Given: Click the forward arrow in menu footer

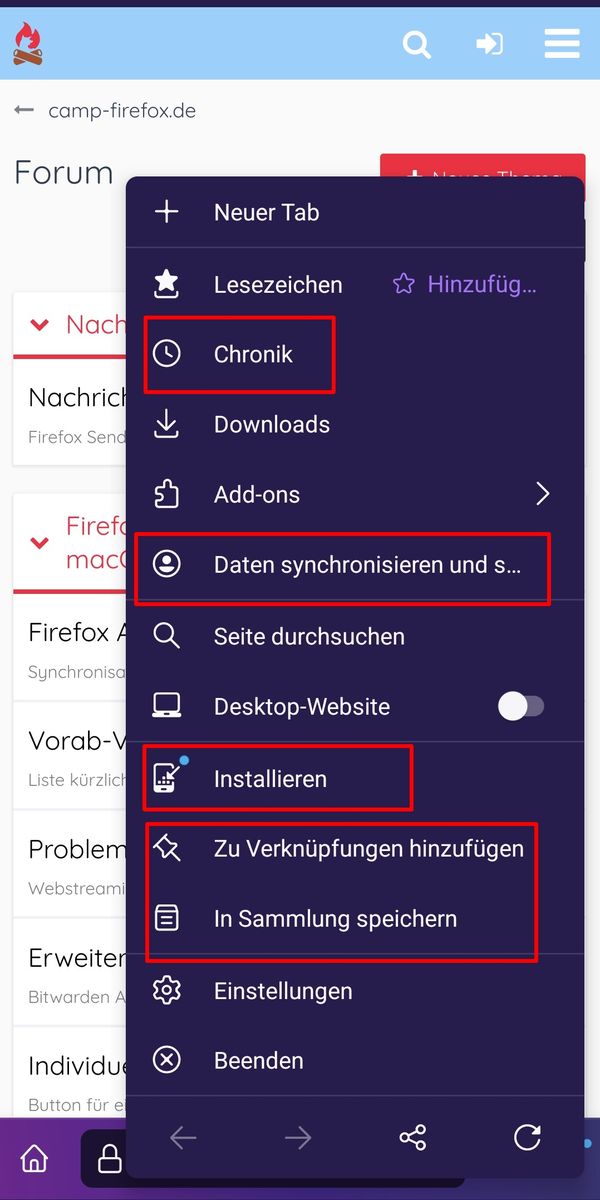Looking at the screenshot, I should [x=298, y=1137].
